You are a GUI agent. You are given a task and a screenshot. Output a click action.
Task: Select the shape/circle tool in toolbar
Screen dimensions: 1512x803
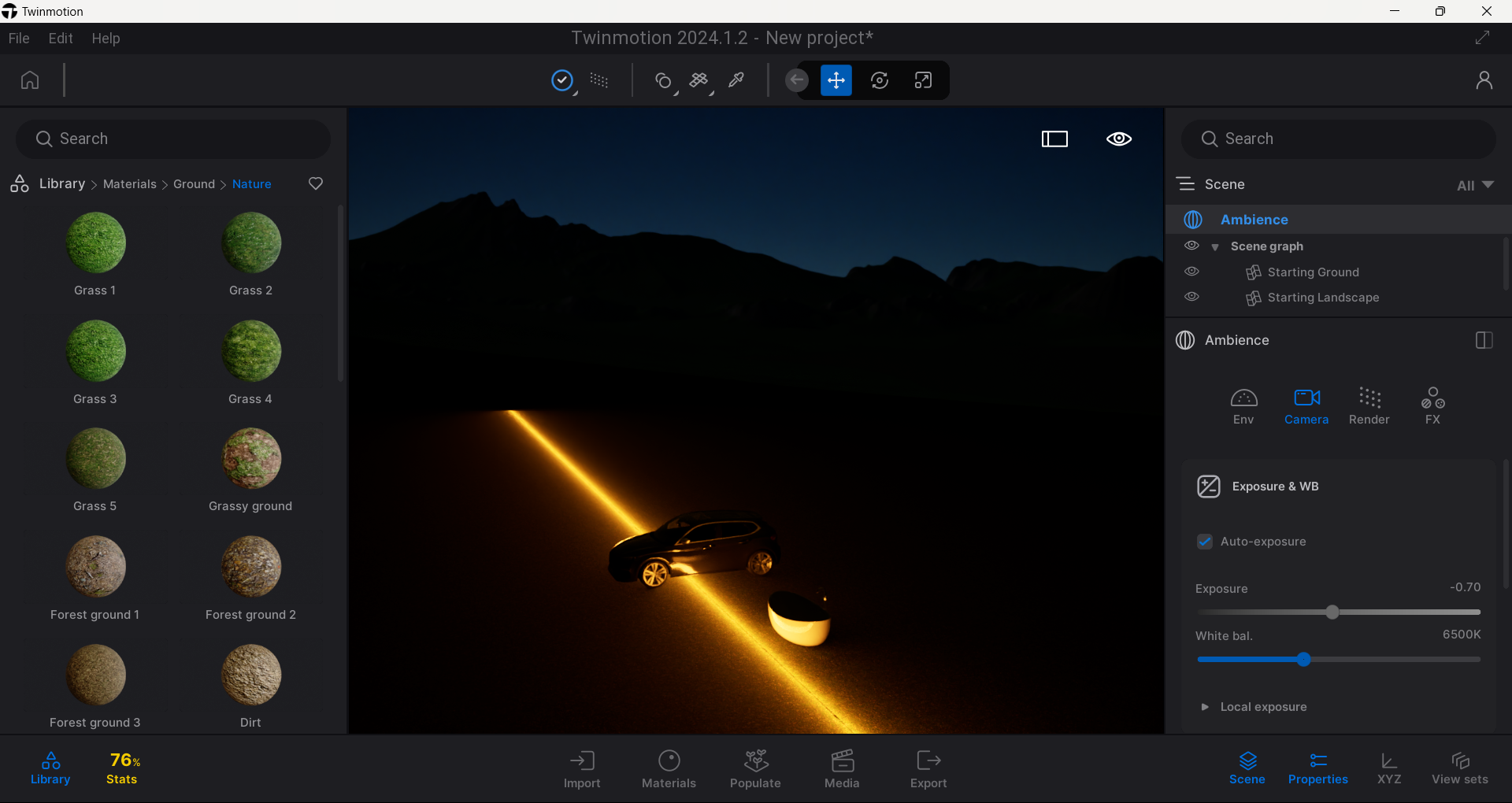coord(664,80)
